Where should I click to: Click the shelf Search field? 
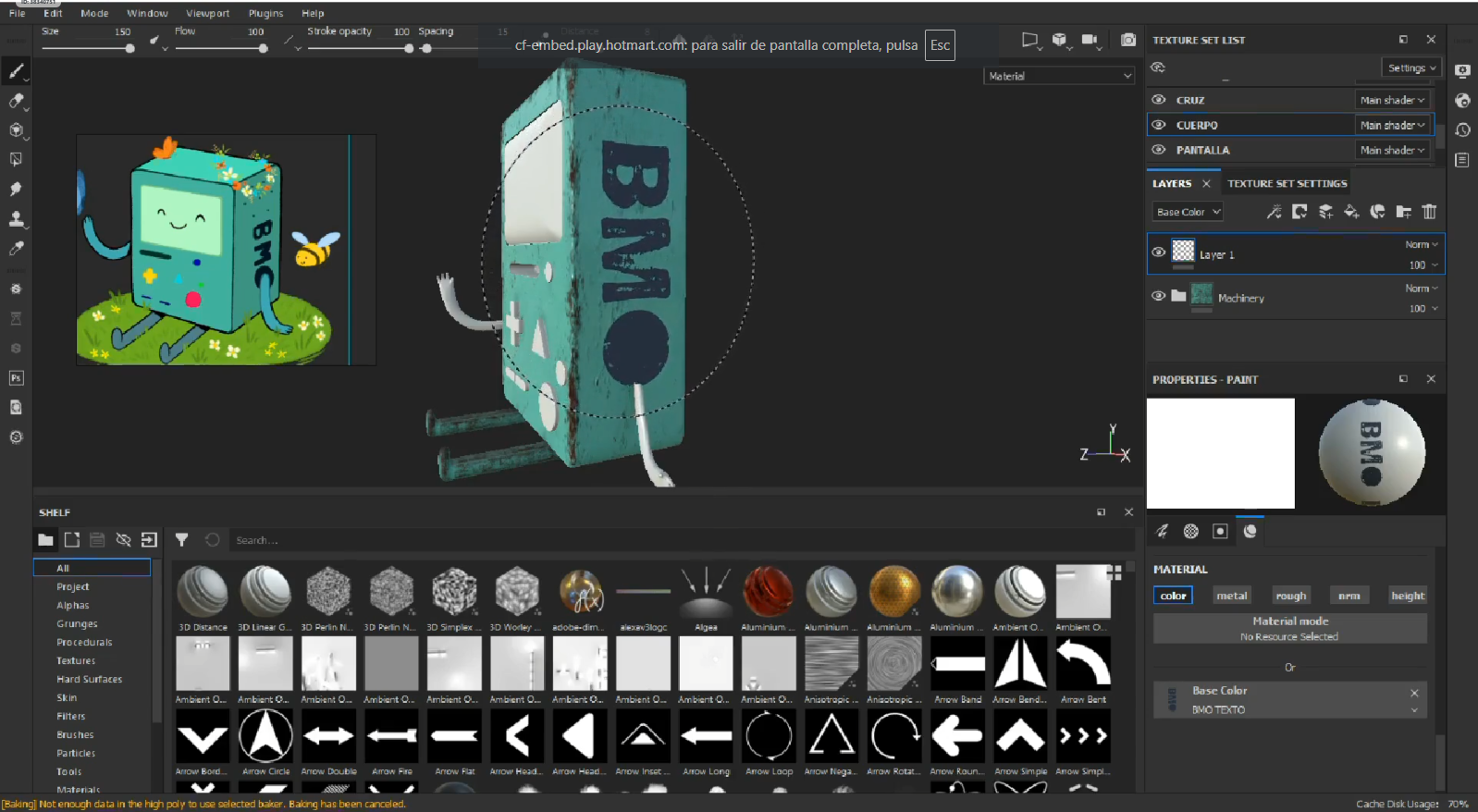680,540
